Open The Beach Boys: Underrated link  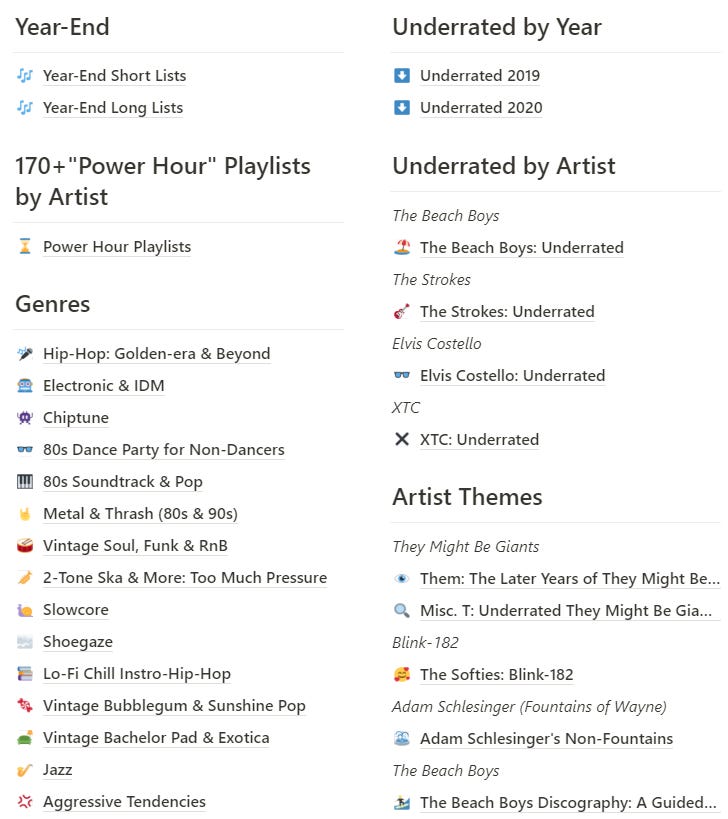click(x=522, y=248)
